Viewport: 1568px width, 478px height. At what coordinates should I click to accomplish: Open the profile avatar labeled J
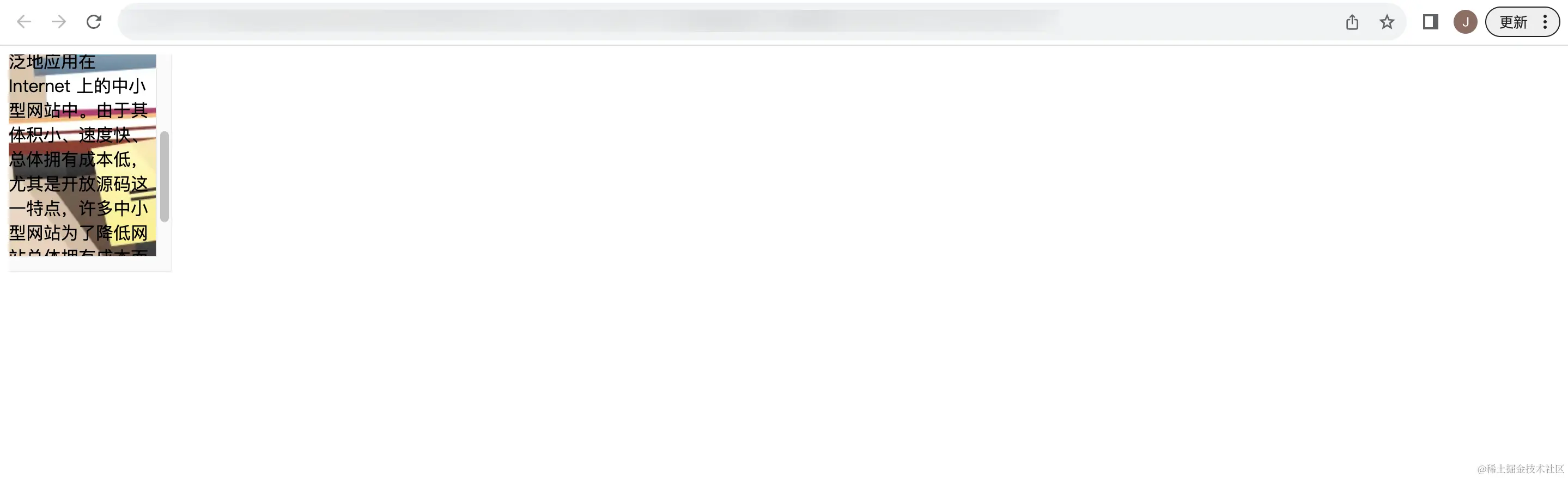[x=1465, y=22]
